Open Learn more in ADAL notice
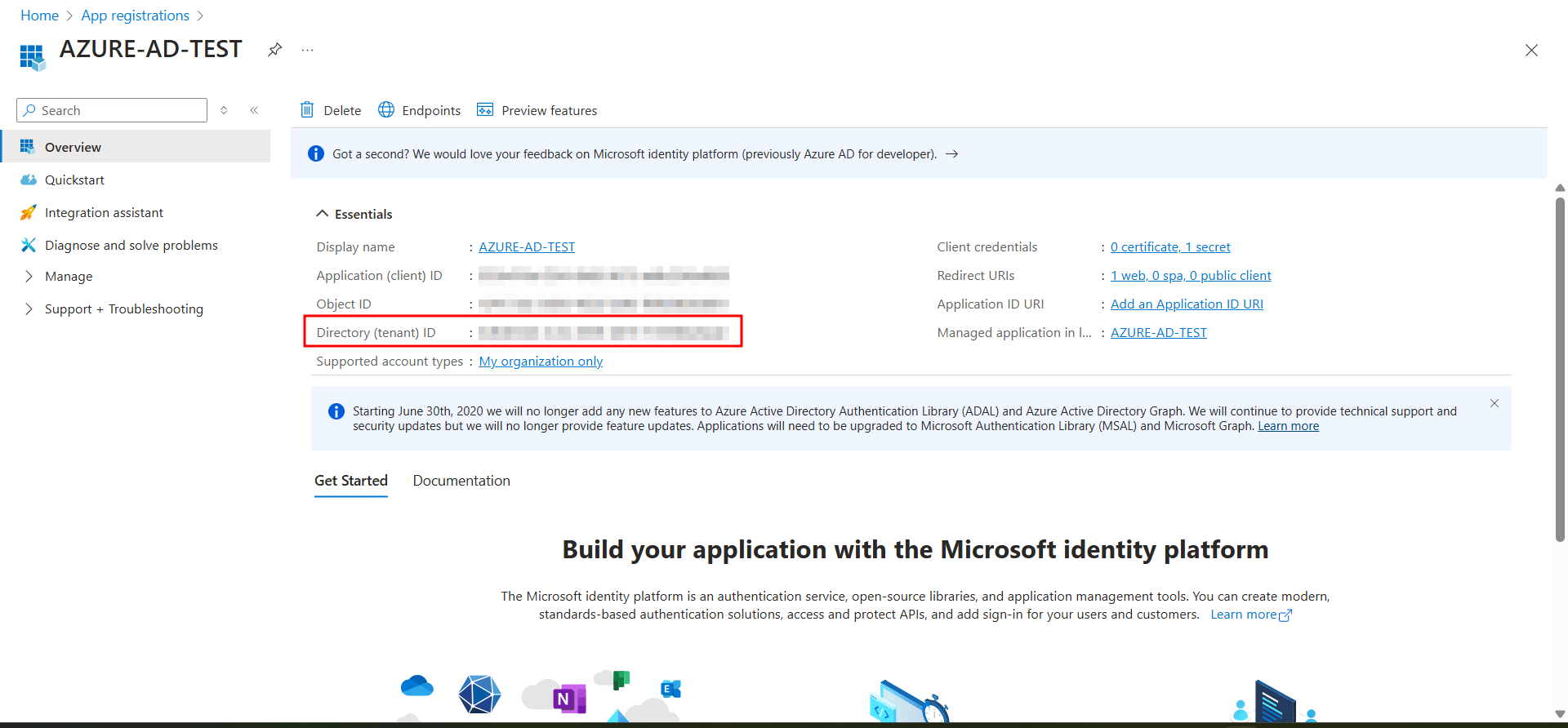Image resolution: width=1568 pixels, height=728 pixels. (1288, 426)
